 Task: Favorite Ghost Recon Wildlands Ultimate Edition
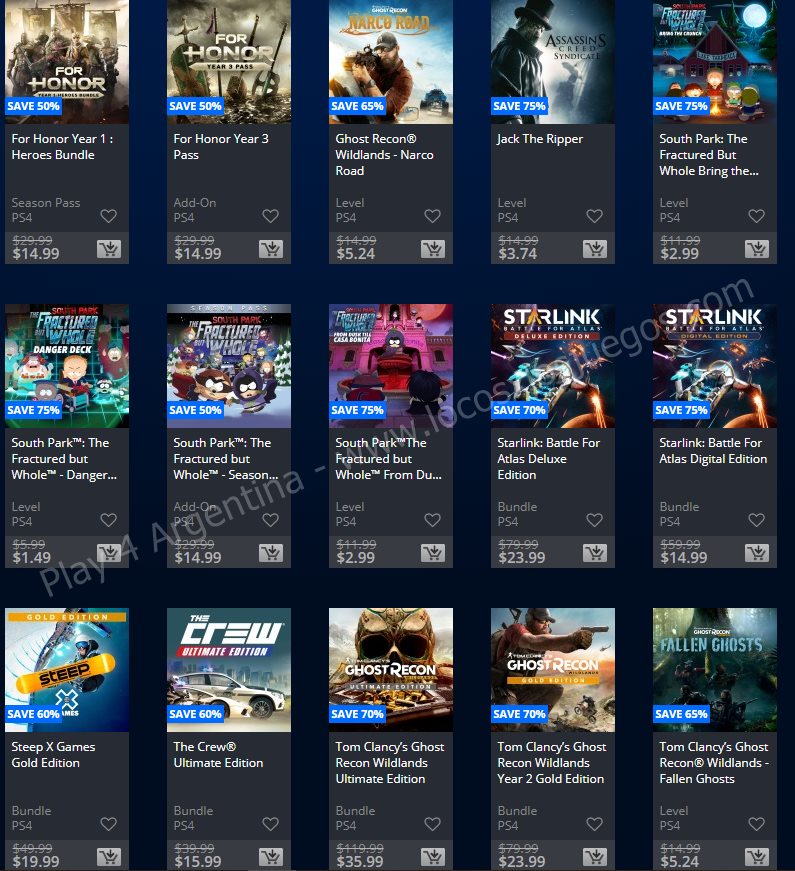pyautogui.click(x=432, y=824)
